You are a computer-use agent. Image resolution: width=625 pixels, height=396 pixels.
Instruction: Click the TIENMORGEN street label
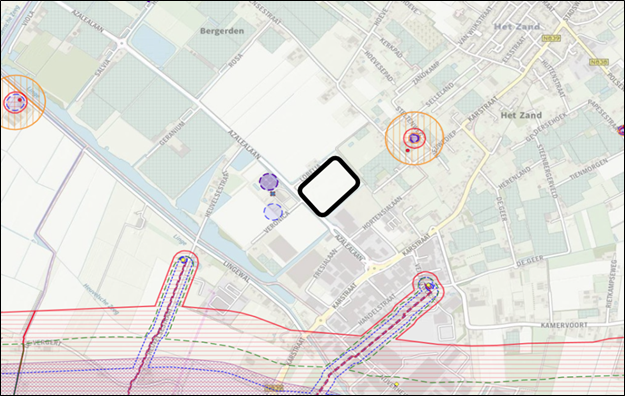click(589, 169)
